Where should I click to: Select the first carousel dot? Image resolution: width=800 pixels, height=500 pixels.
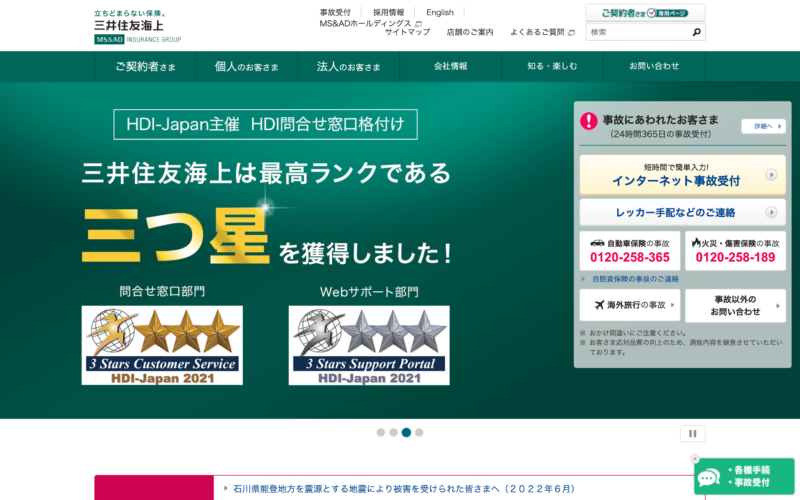[x=381, y=433]
